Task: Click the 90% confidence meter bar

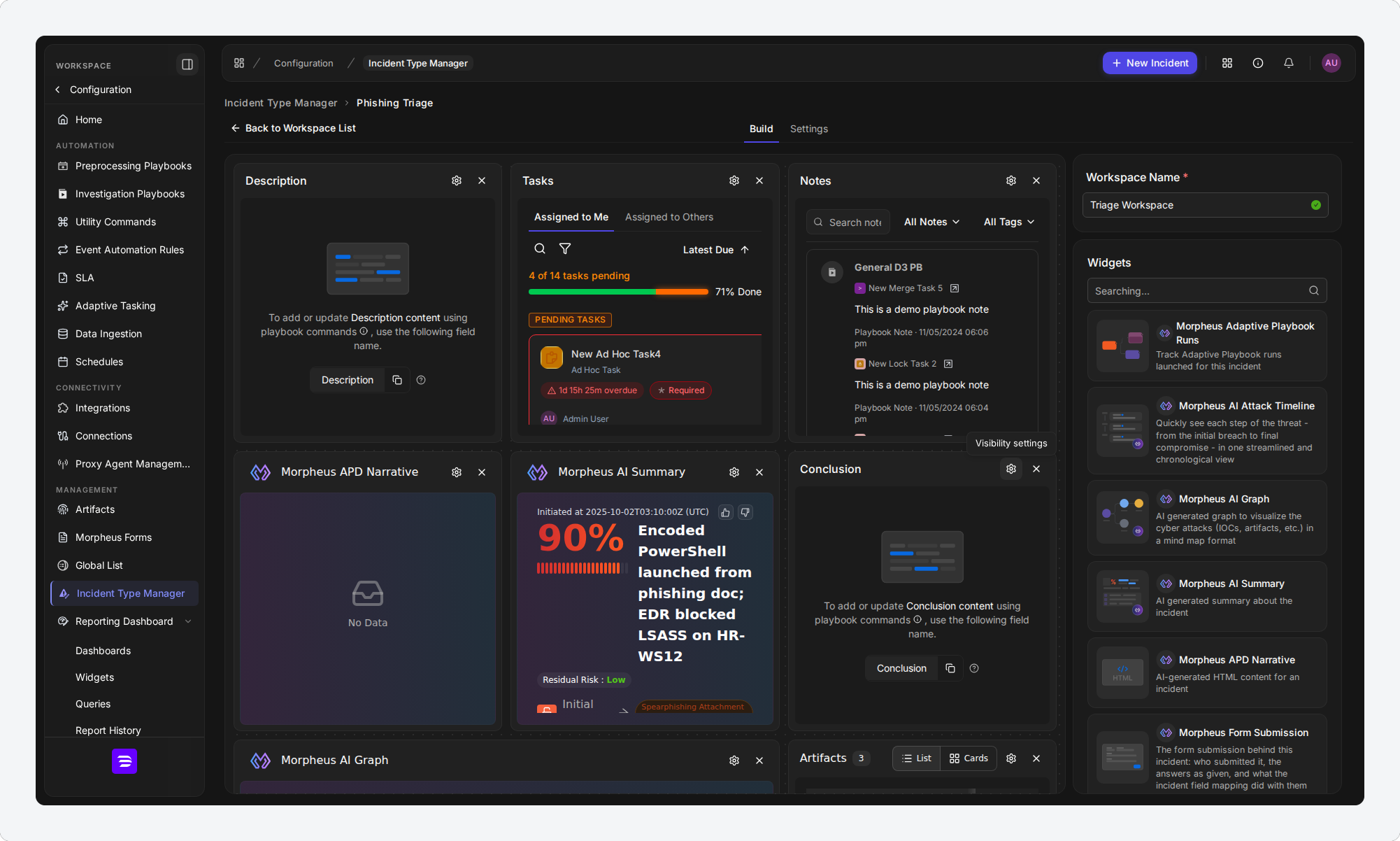Action: pyautogui.click(x=582, y=568)
